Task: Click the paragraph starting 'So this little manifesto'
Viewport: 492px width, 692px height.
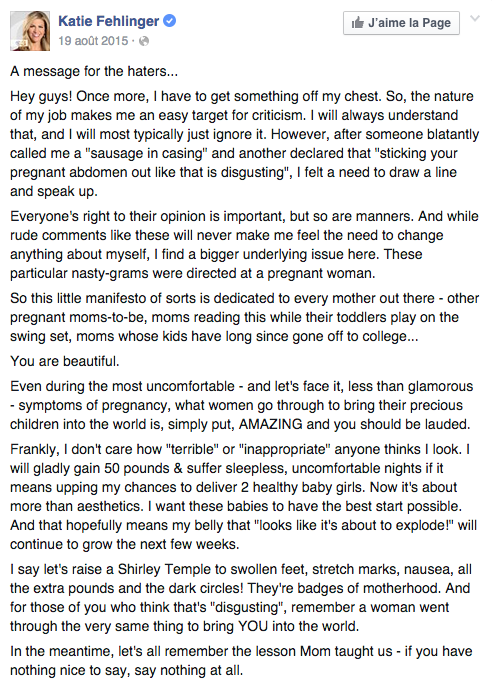Action: coord(244,317)
